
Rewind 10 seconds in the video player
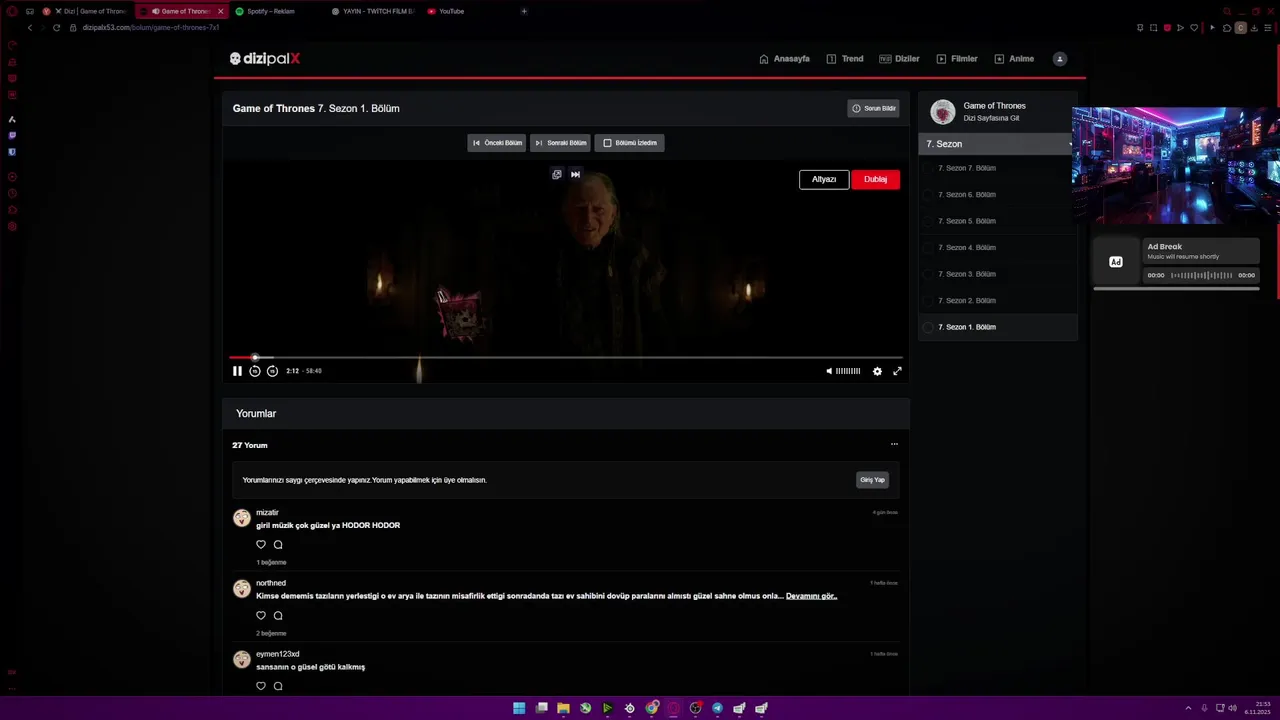click(255, 371)
